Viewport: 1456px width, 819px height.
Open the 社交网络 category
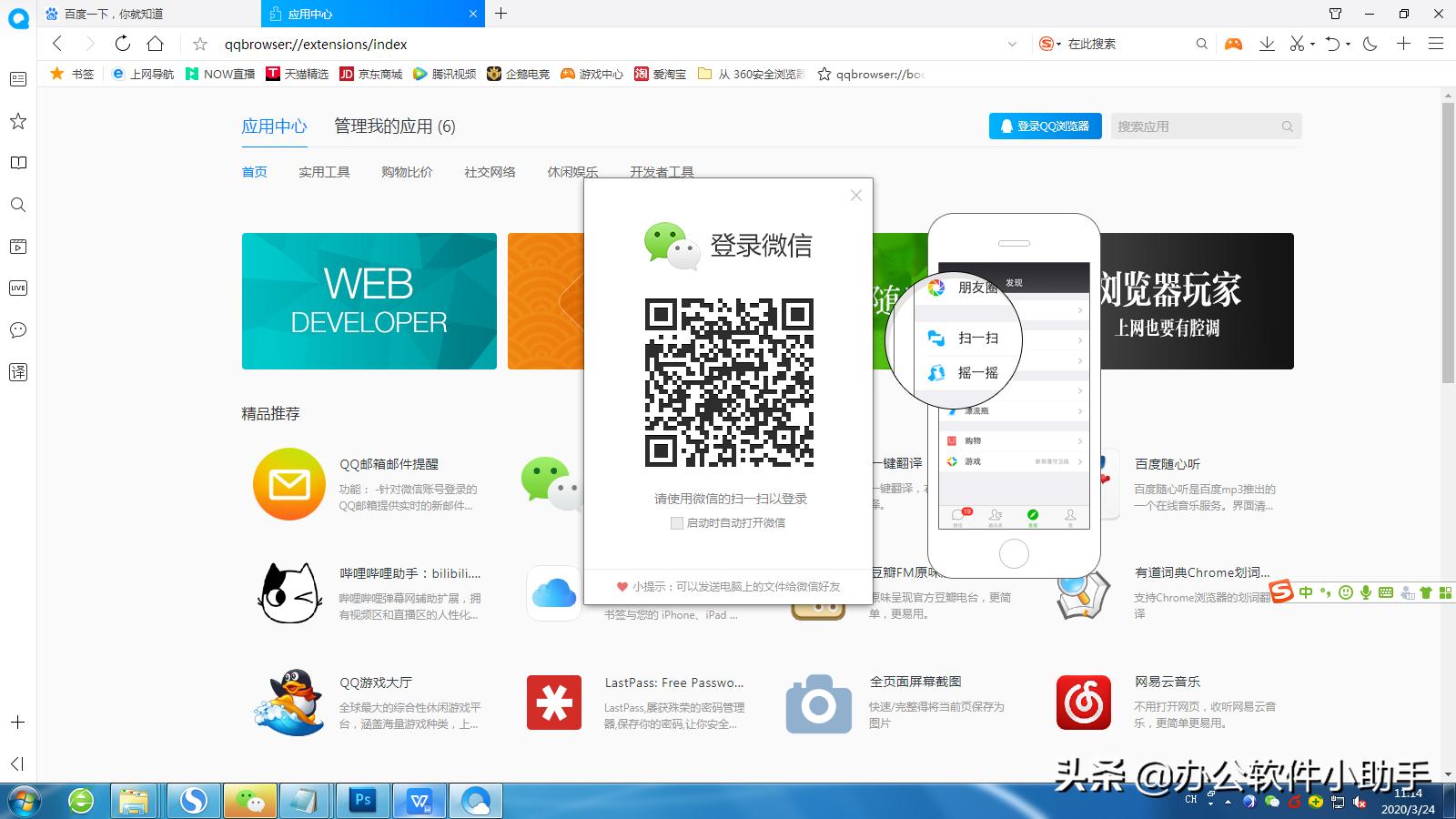[x=488, y=171]
